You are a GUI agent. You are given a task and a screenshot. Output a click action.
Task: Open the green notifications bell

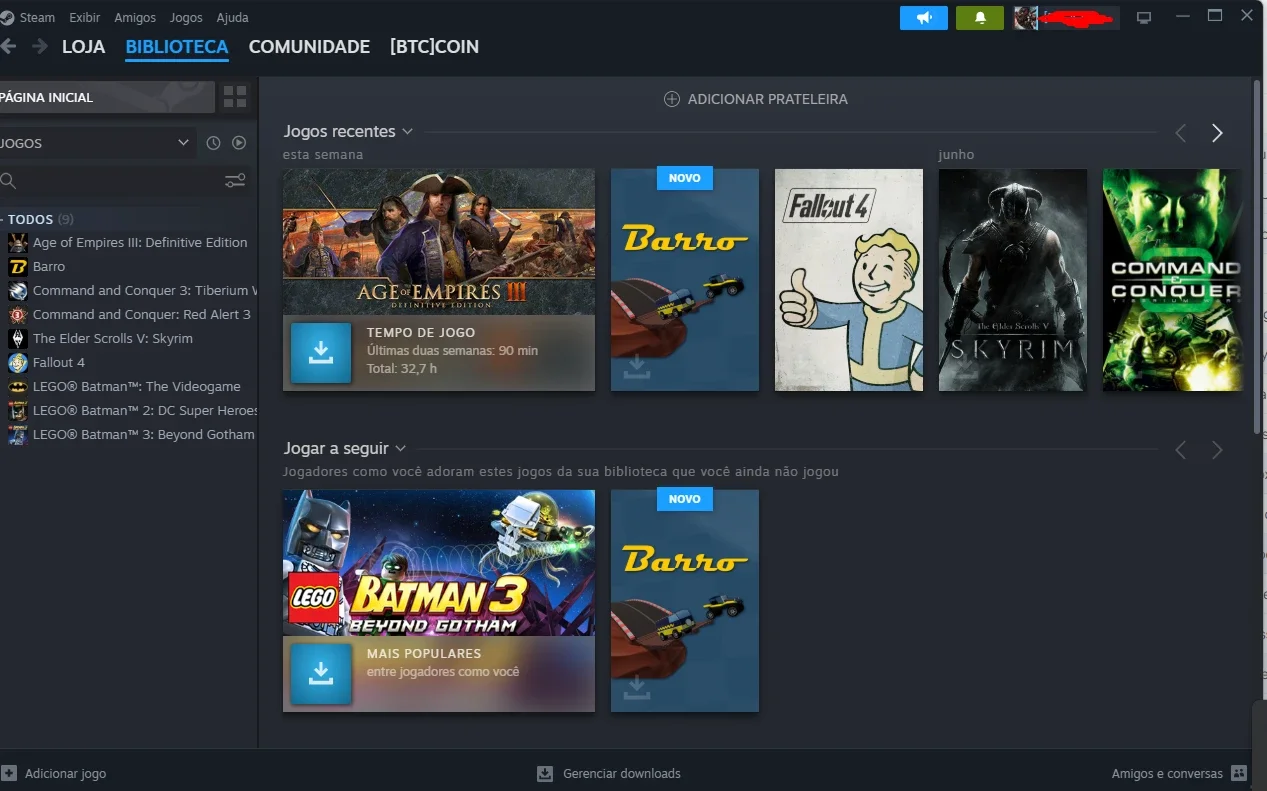click(x=980, y=17)
